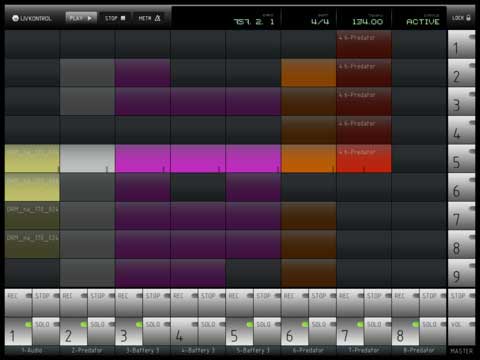
Task: Launch scene 6
Action: 461,188
